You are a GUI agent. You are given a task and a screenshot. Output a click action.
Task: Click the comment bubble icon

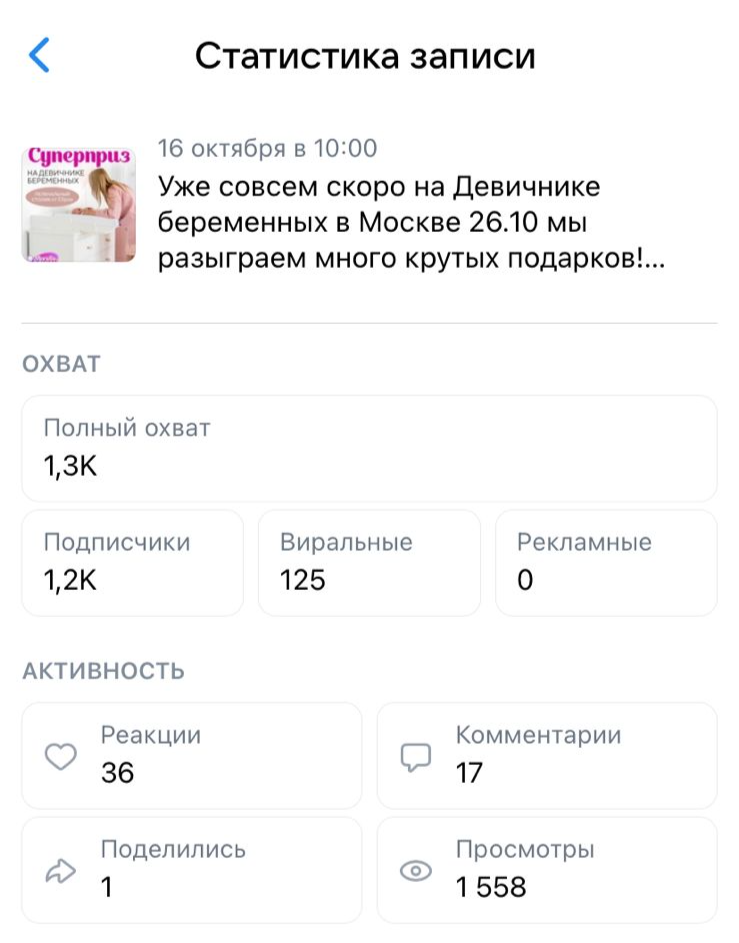(416, 757)
